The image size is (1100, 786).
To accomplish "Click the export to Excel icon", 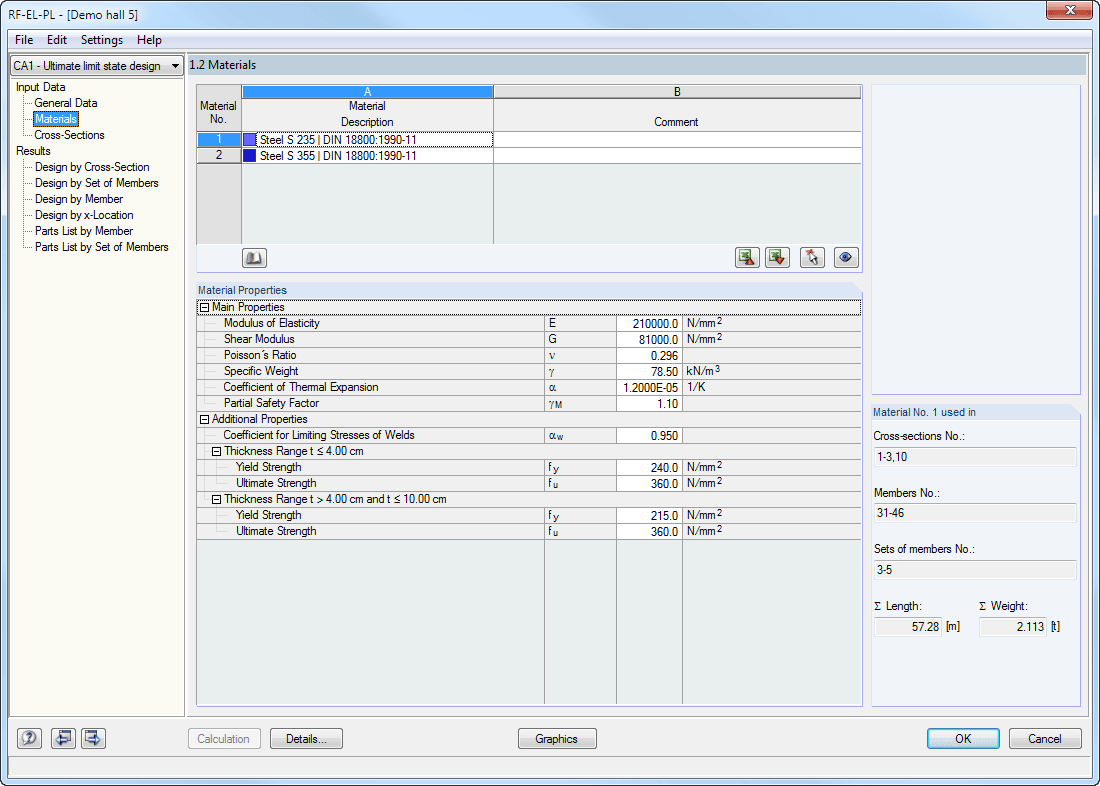I will 748,258.
